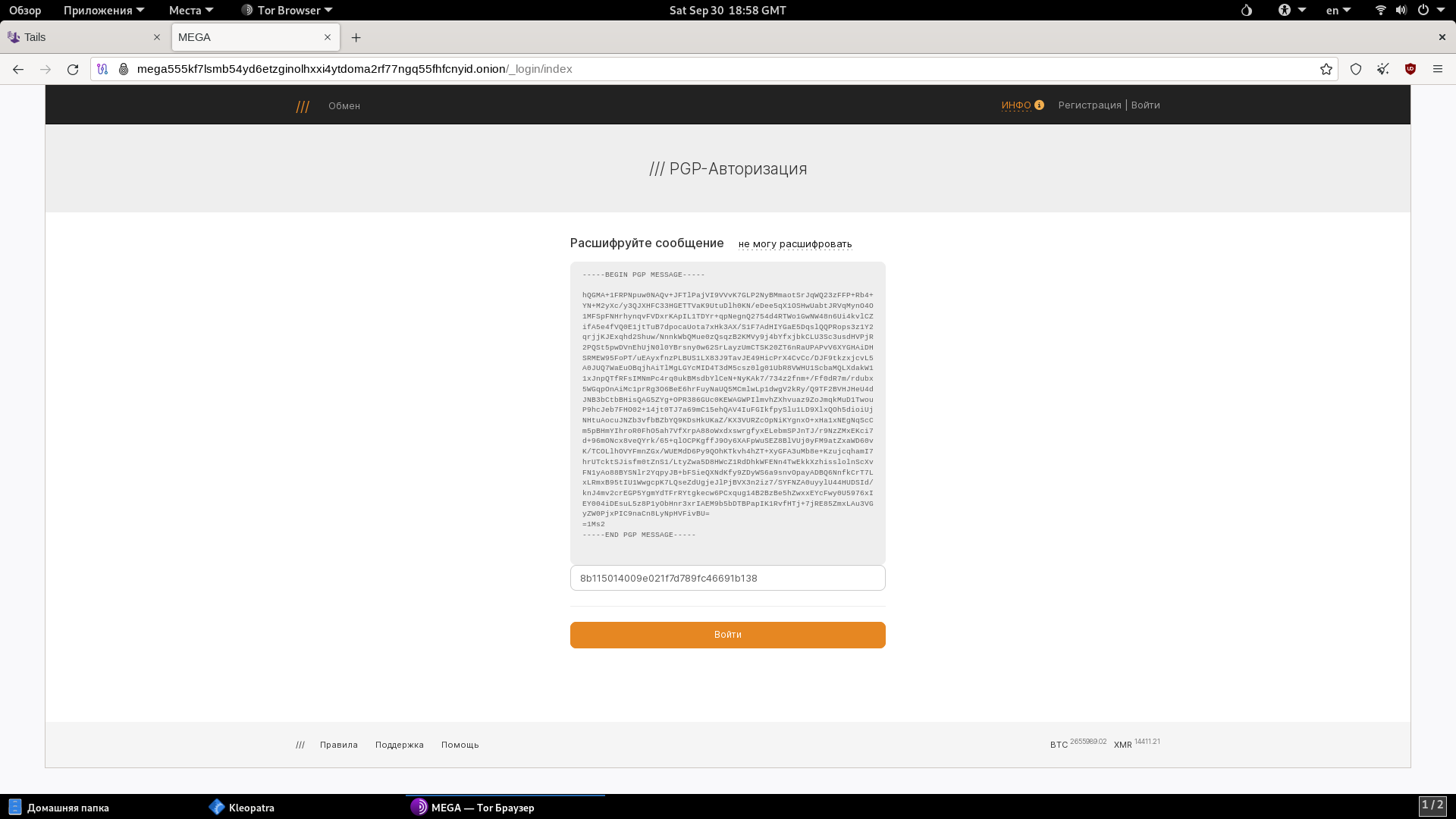Click the uBlock Origin extension icon

coord(1410,69)
